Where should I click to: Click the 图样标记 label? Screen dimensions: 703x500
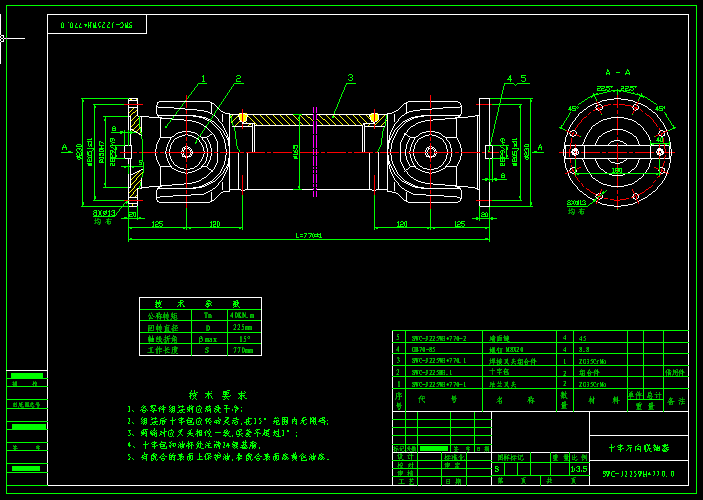(511, 457)
